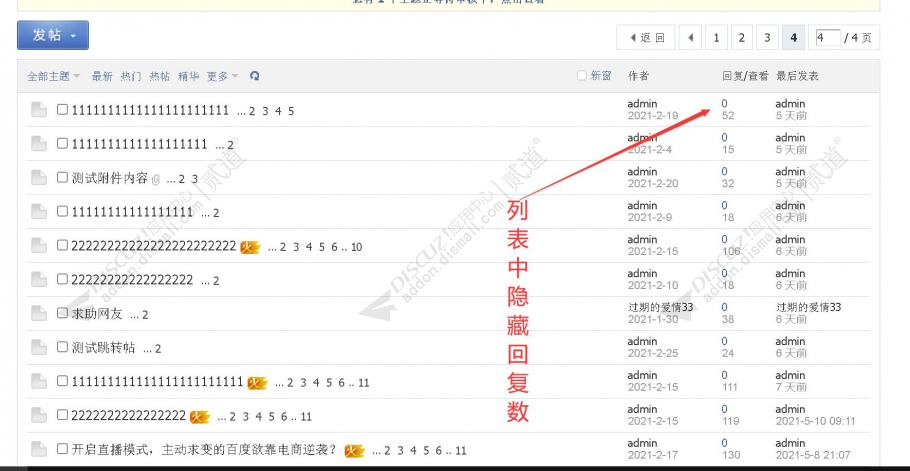This screenshot has height=471, width=910.
Task: Expand the 更多 filter dropdown
Action: (222, 76)
